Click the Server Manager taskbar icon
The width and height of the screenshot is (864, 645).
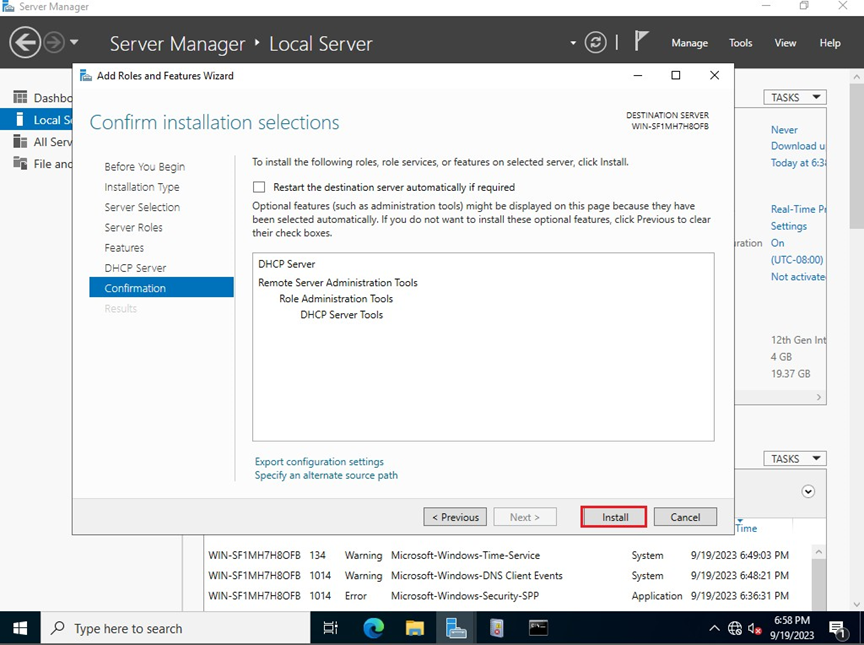pos(456,628)
